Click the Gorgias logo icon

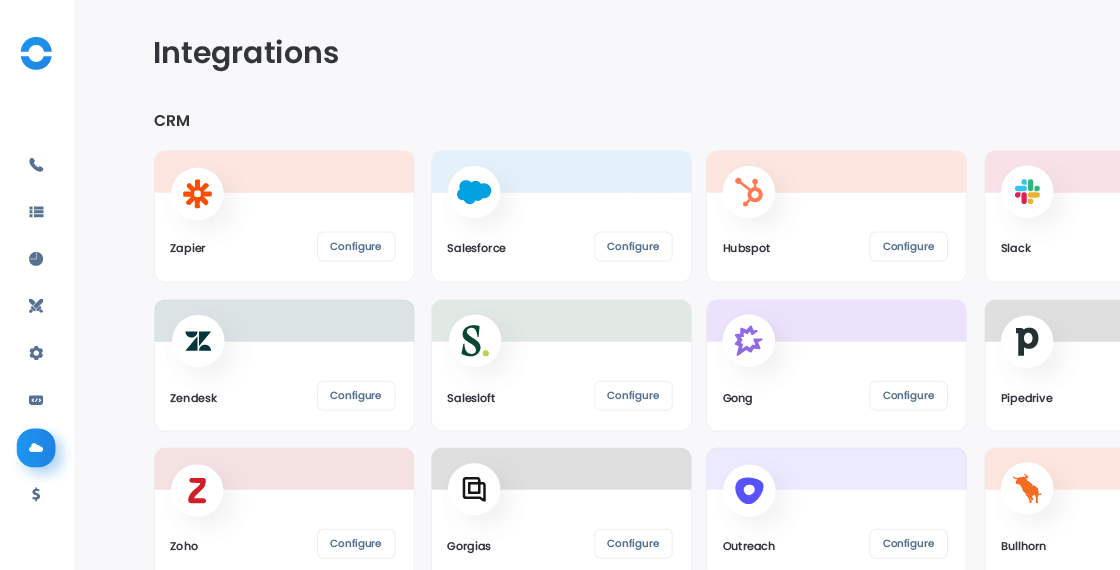474,489
